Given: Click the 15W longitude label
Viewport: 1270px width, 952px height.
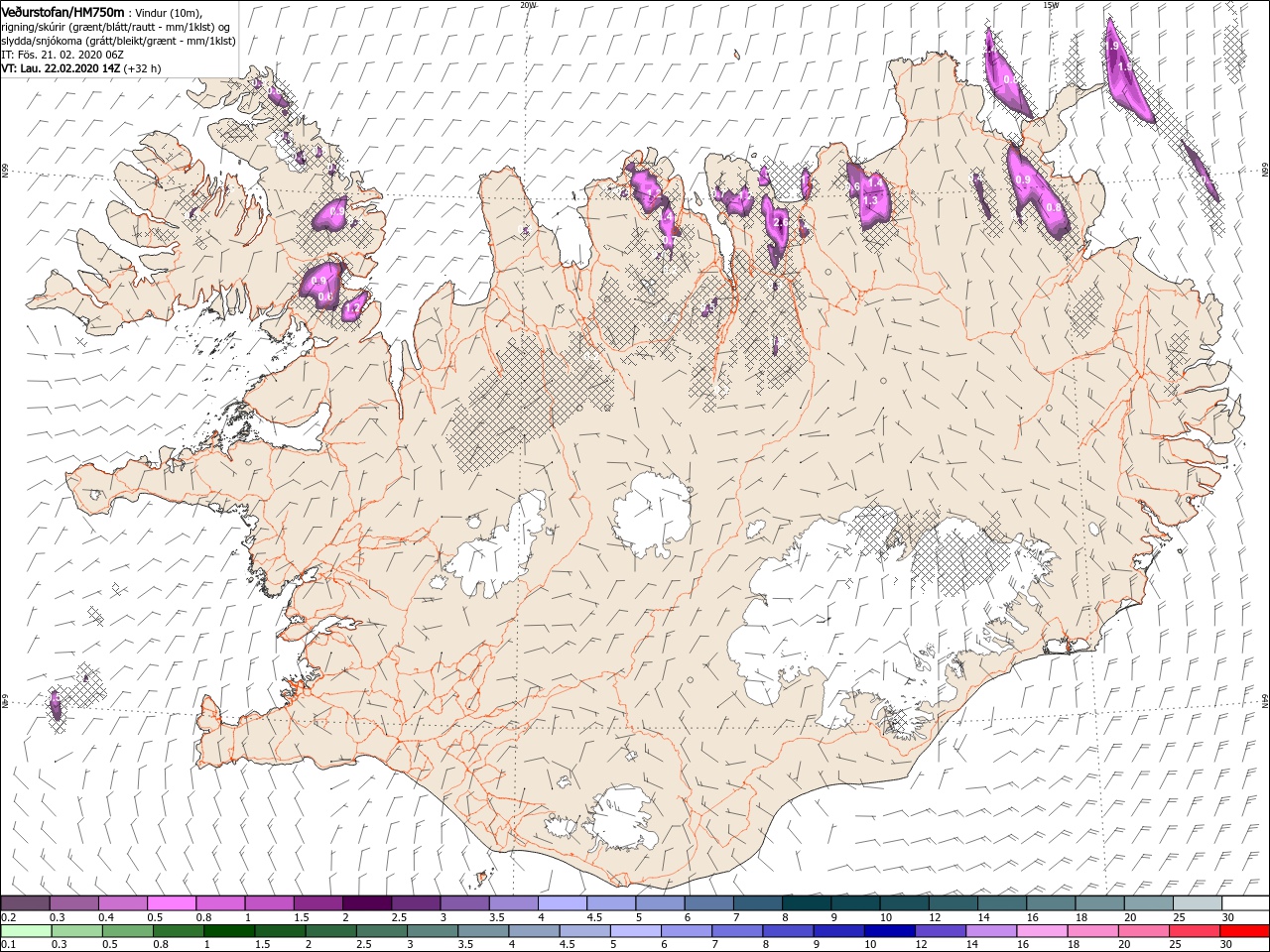Looking at the screenshot, I should point(1051,5).
